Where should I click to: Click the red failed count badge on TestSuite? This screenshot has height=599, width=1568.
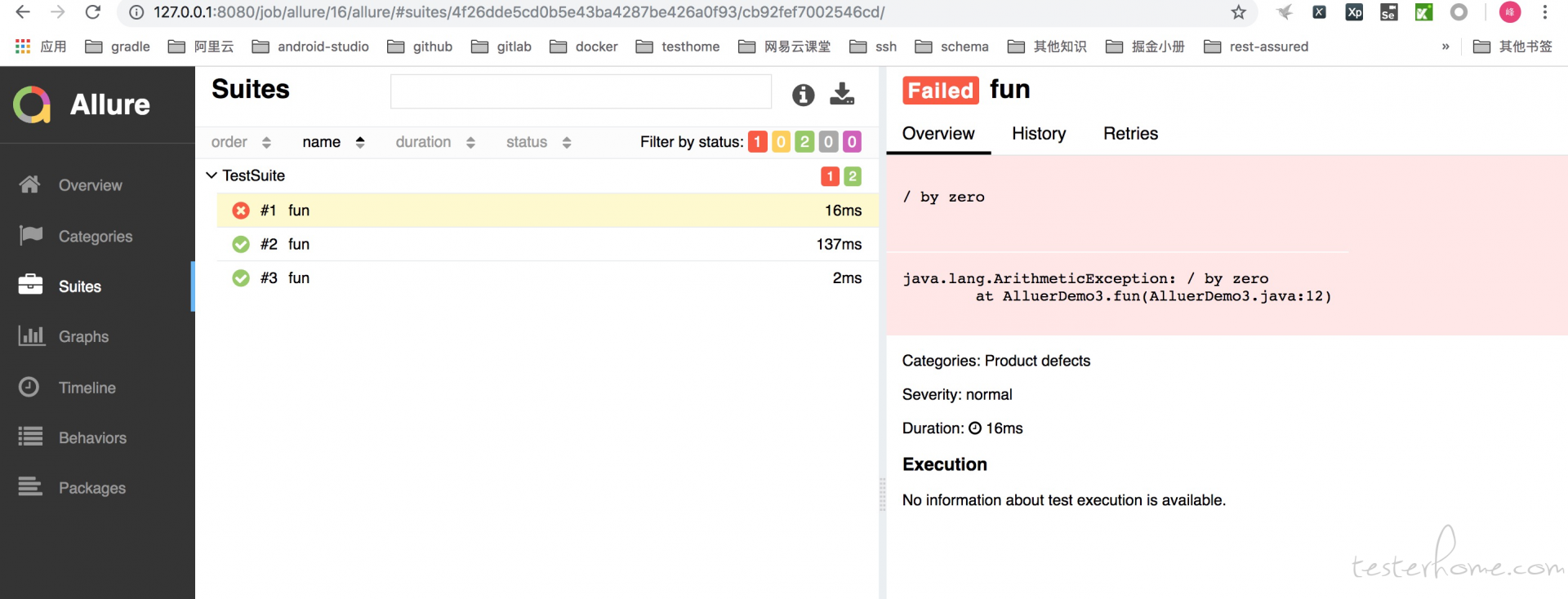(830, 175)
